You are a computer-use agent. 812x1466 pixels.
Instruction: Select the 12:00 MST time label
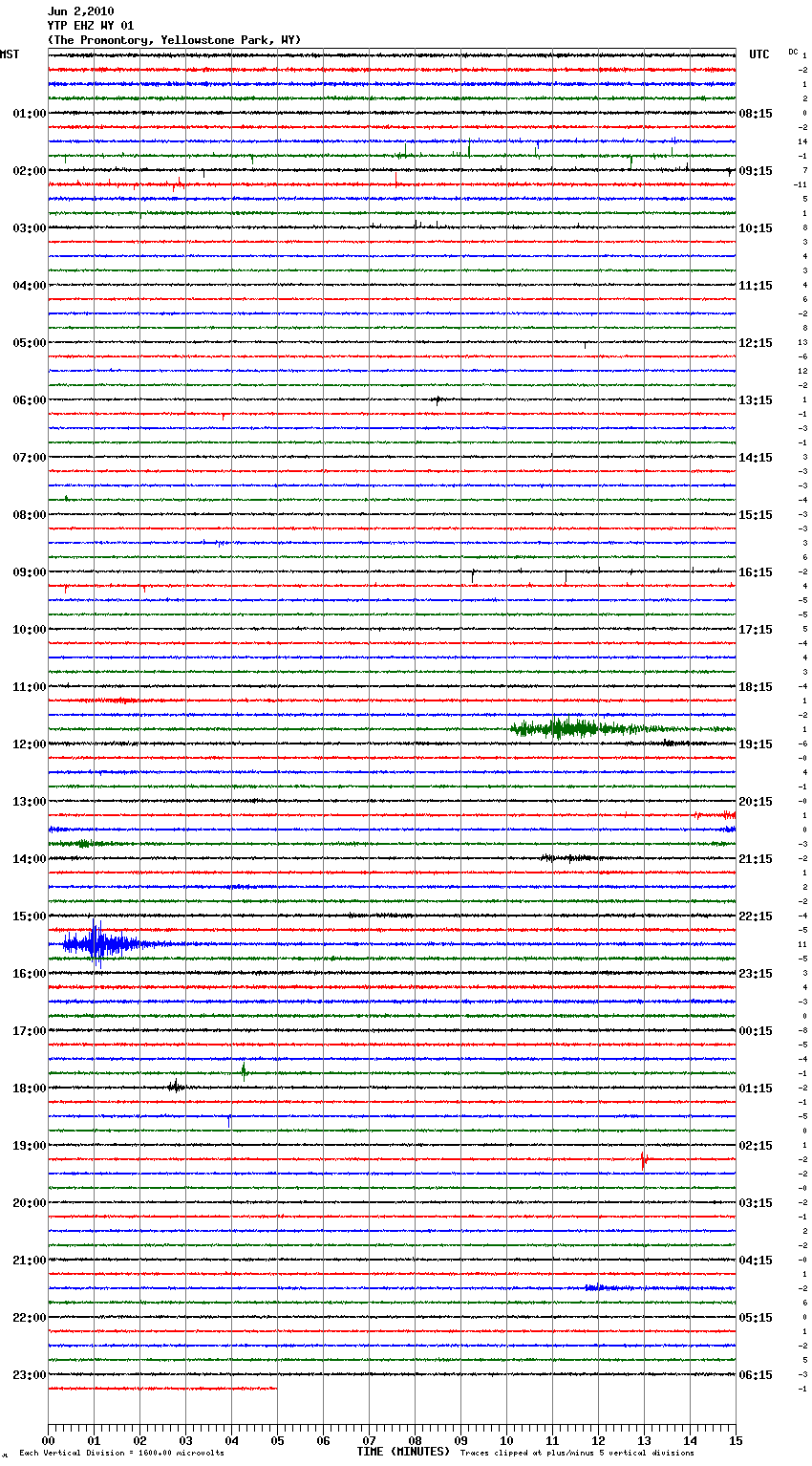click(x=30, y=744)
